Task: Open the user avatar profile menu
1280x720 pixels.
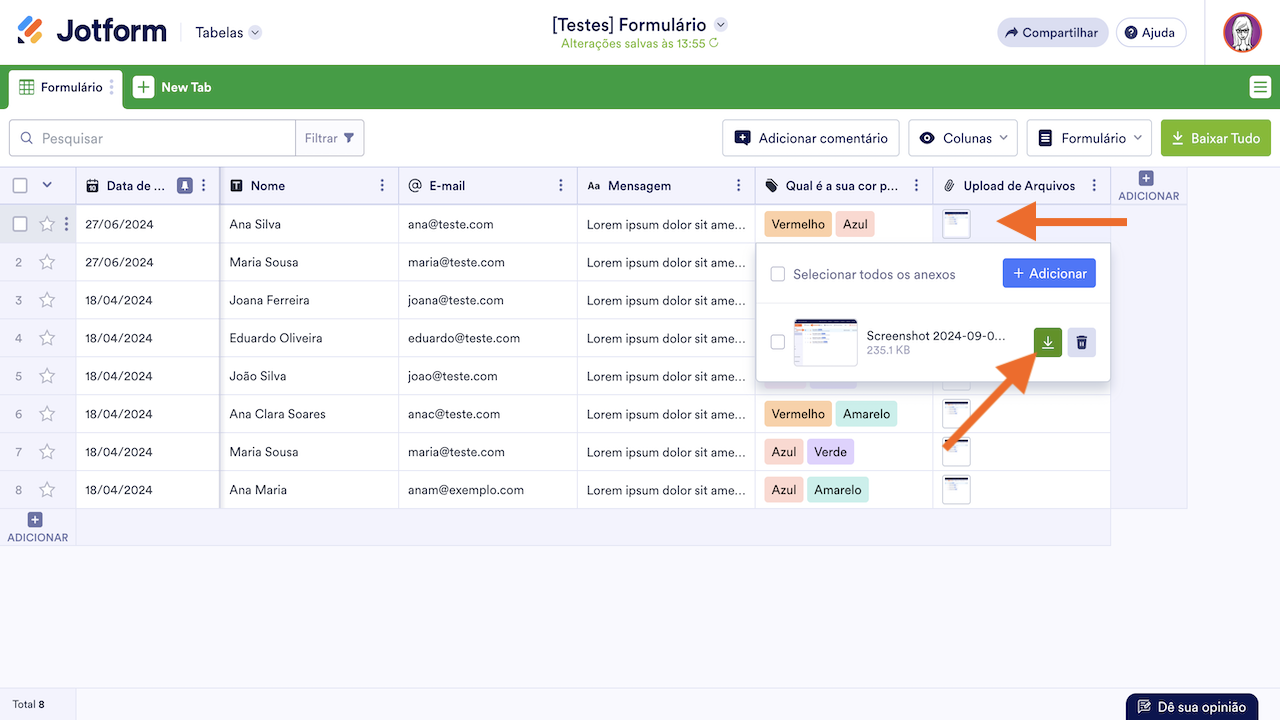Action: coord(1242,33)
